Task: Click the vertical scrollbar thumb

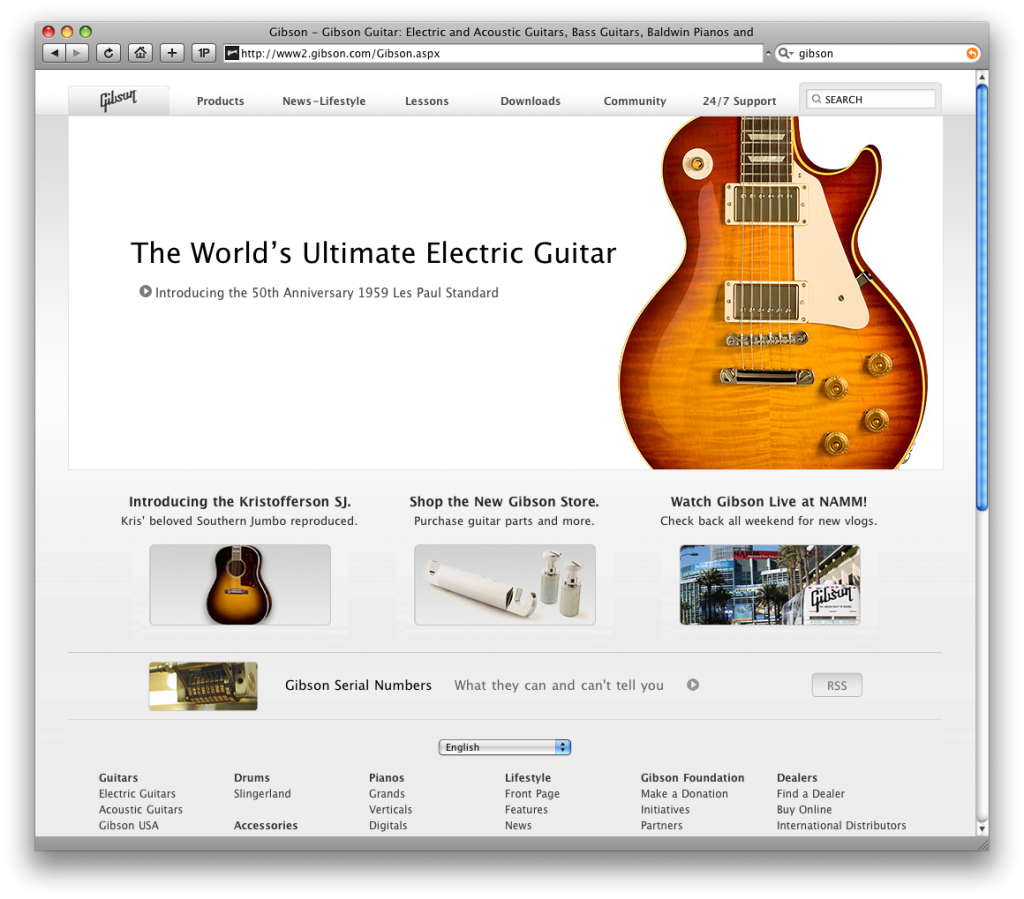Action: (x=982, y=297)
